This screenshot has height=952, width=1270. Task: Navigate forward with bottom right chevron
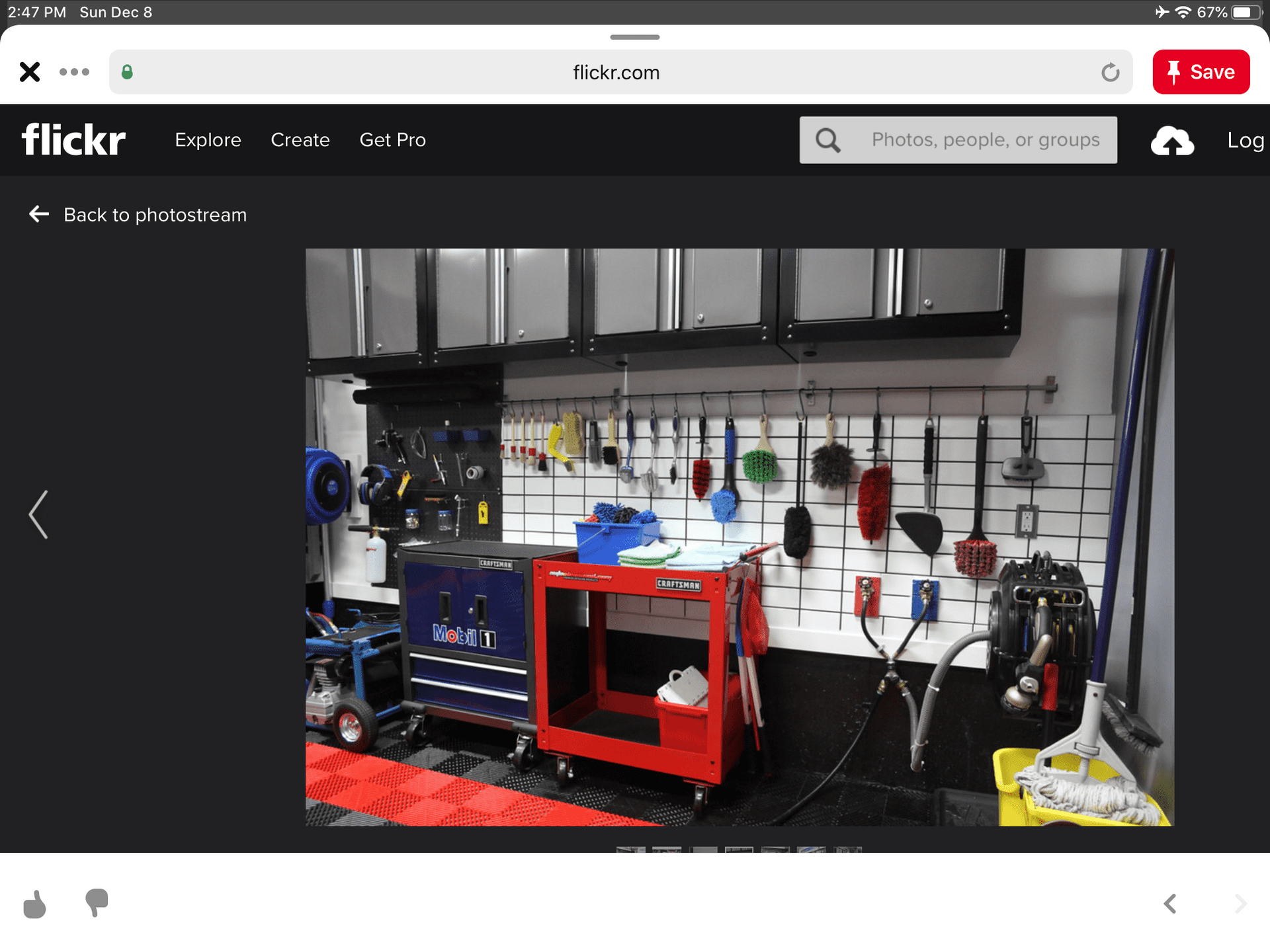1240,903
